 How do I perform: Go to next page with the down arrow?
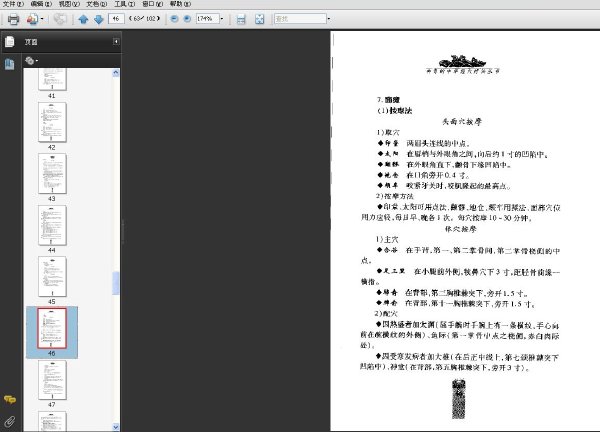pyautogui.click(x=99, y=19)
